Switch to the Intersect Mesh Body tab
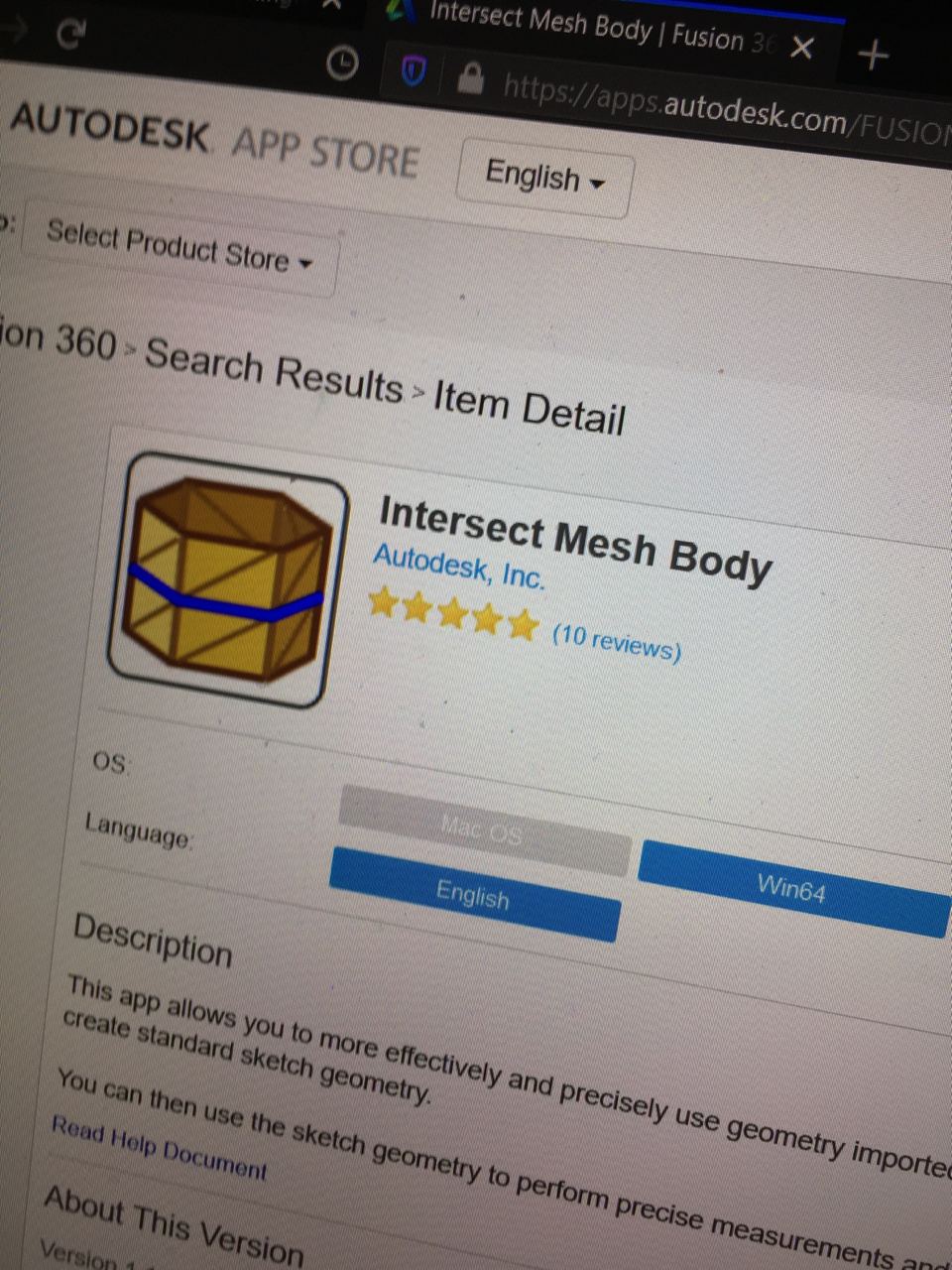This screenshot has height=1270, width=952. tap(585, 28)
